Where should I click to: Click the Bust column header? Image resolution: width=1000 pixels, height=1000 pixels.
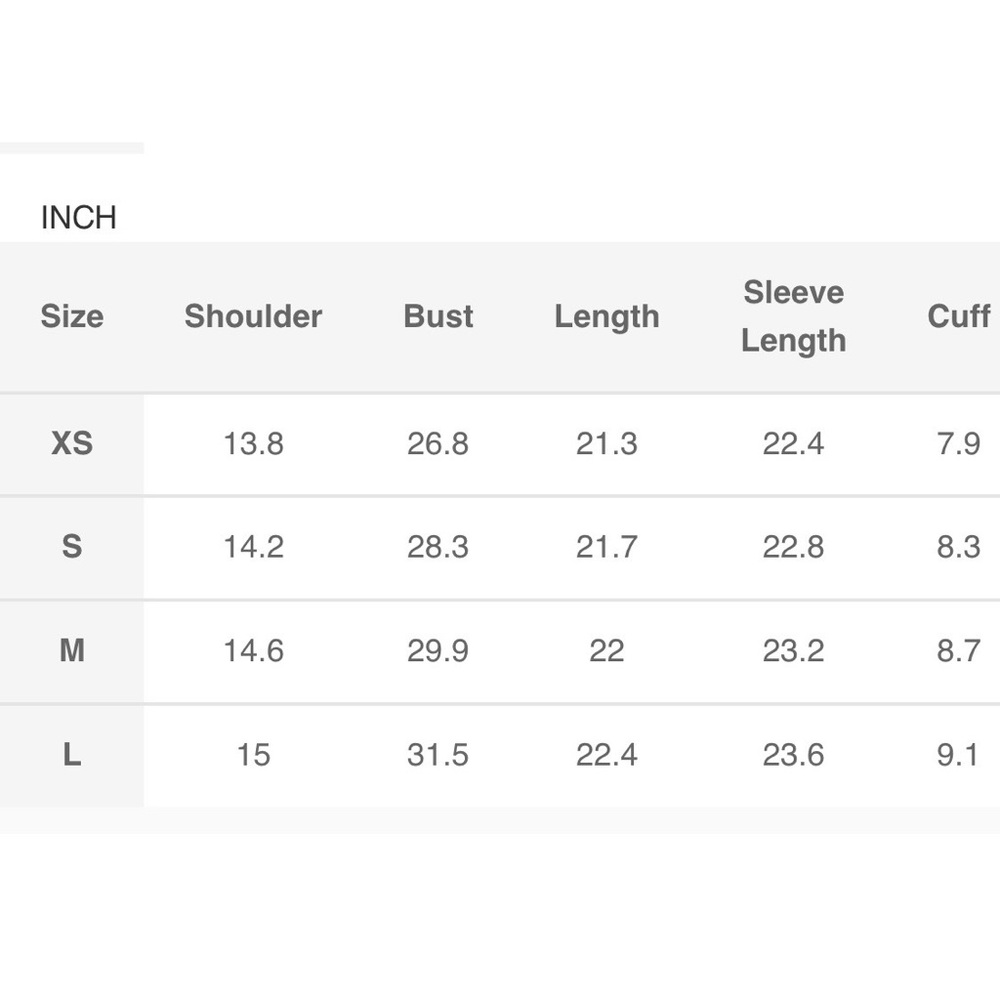pos(438,317)
